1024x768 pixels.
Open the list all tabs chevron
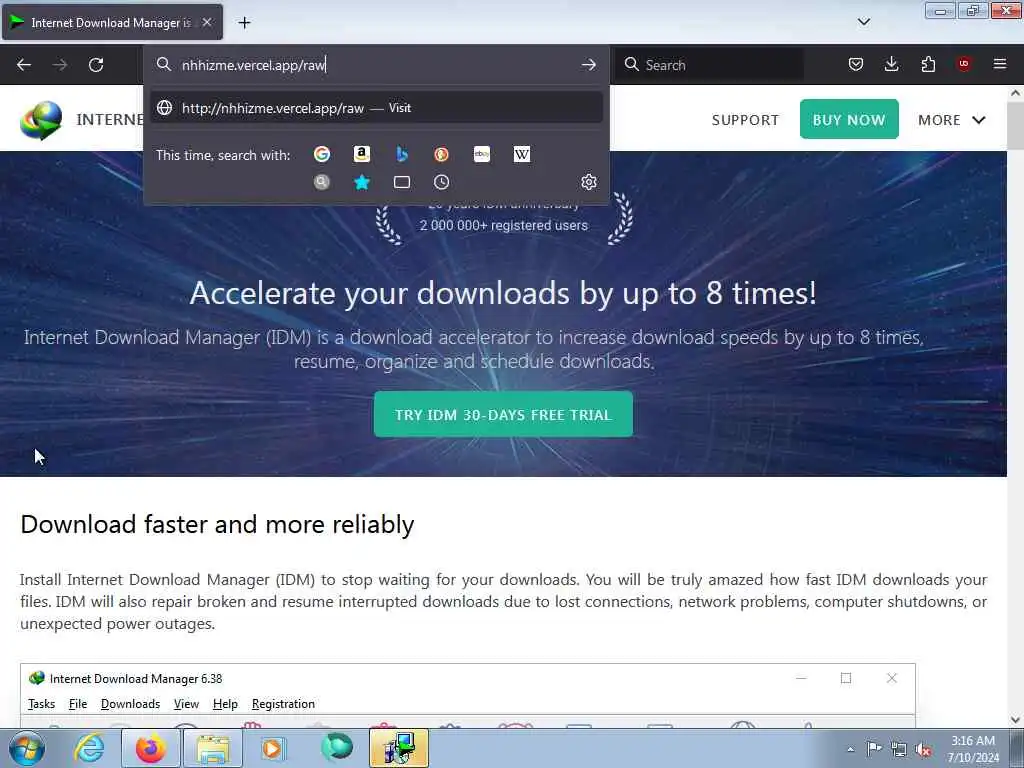(863, 22)
